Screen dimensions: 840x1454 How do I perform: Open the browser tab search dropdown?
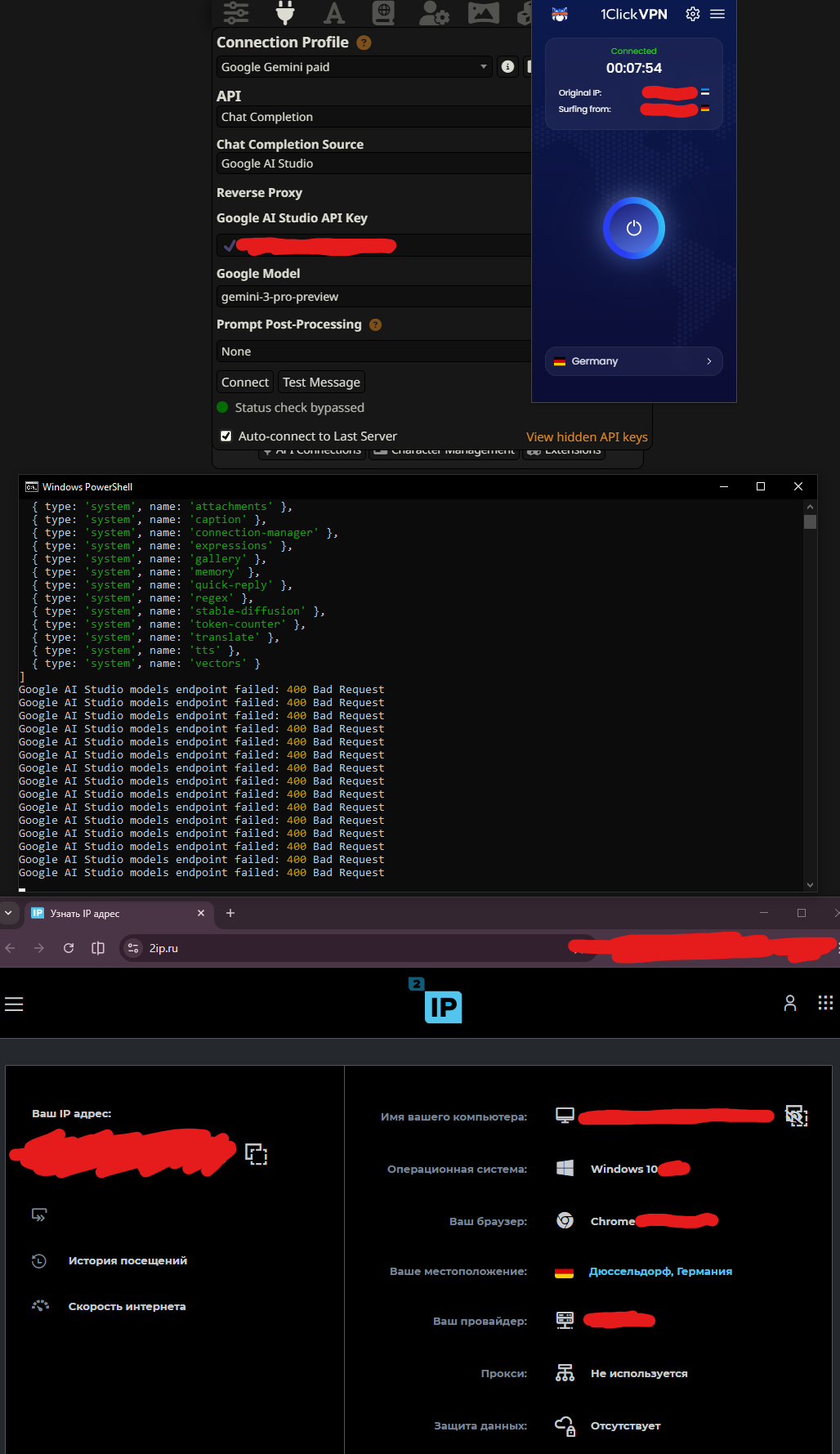pos(8,913)
